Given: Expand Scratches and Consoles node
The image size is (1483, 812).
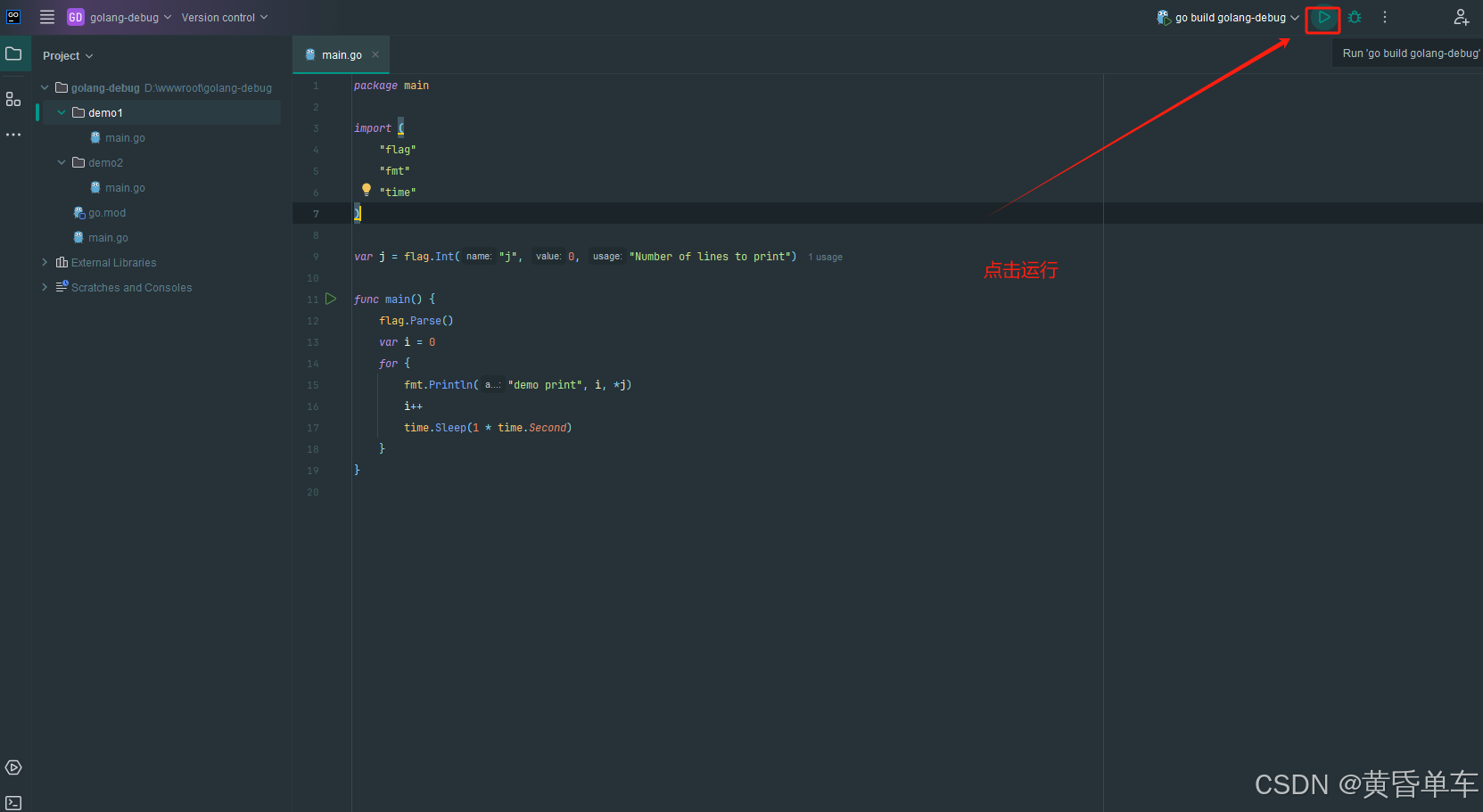Looking at the screenshot, I should point(45,287).
